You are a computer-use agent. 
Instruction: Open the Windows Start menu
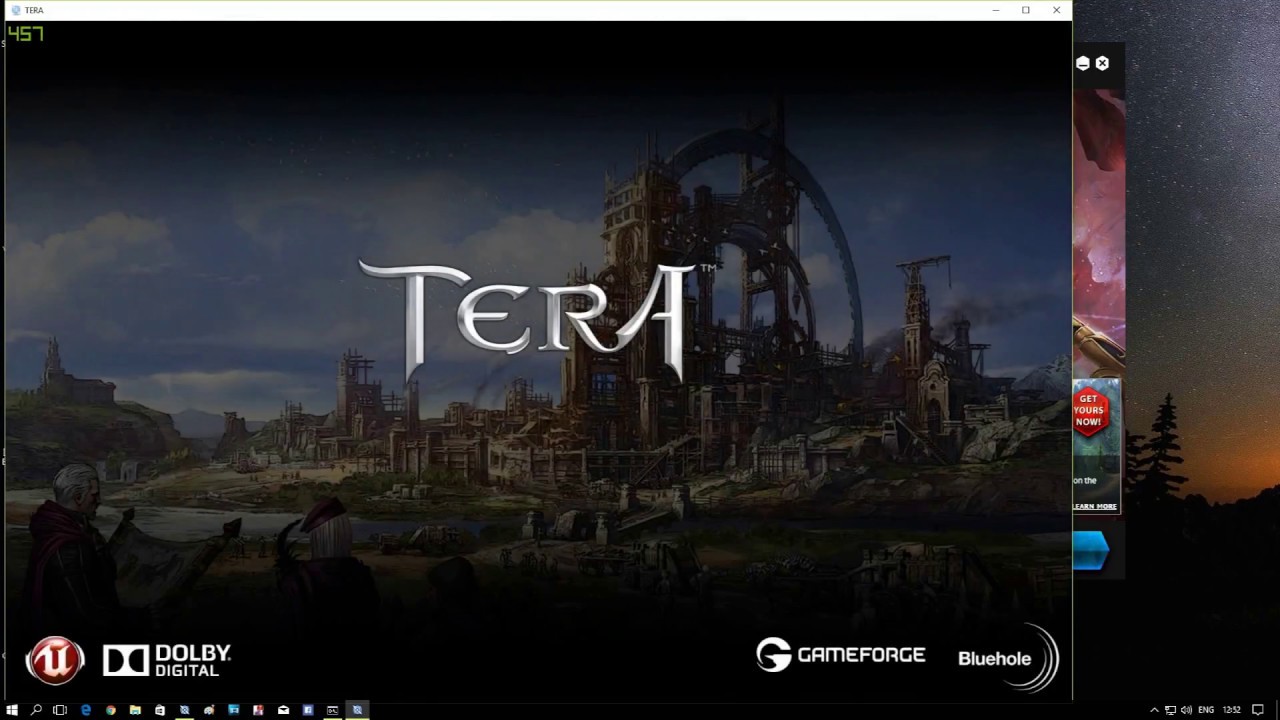(12, 710)
